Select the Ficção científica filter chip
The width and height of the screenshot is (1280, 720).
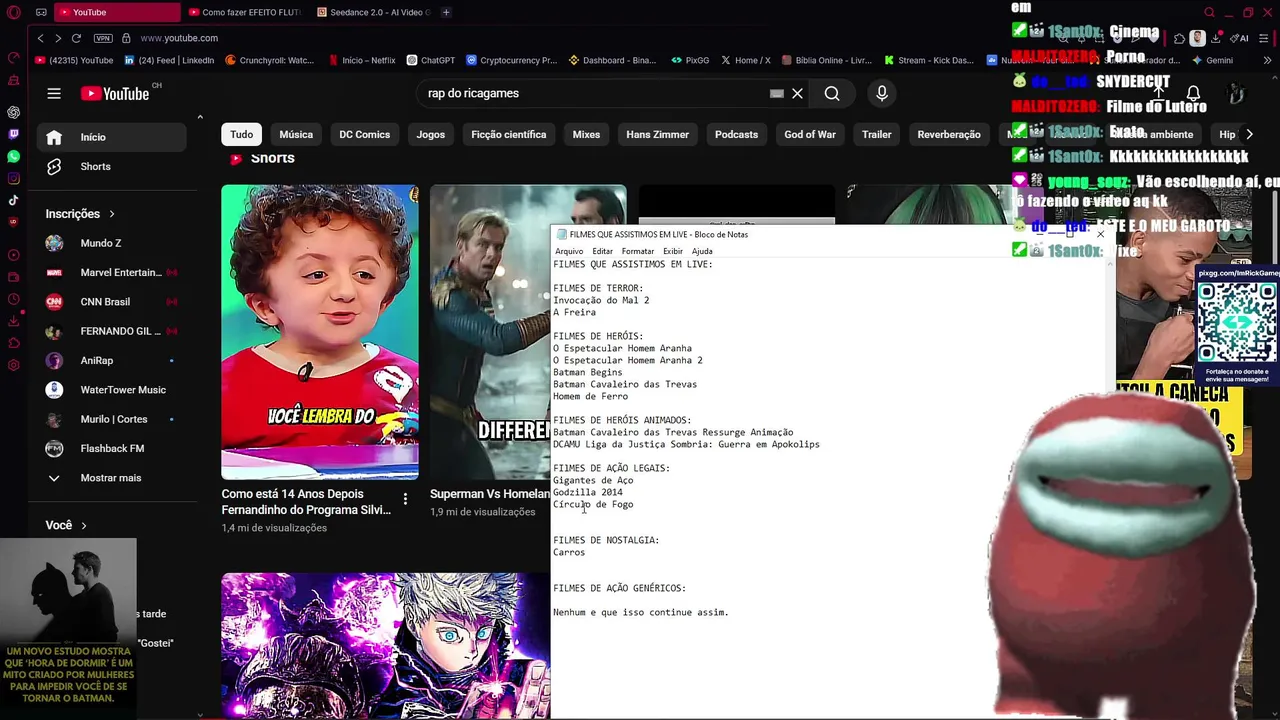[x=508, y=134]
